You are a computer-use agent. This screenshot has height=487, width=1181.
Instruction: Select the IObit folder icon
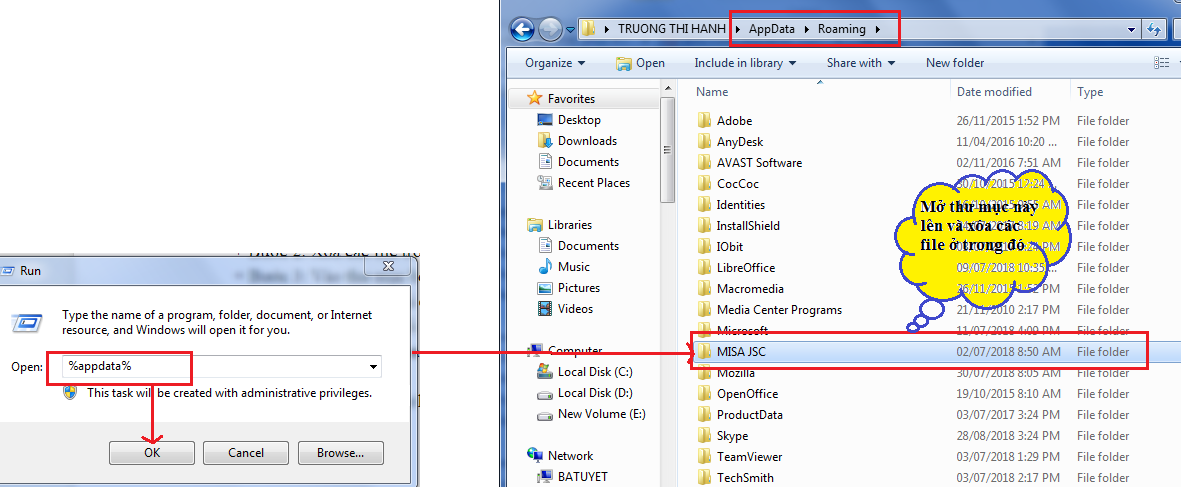[704, 247]
